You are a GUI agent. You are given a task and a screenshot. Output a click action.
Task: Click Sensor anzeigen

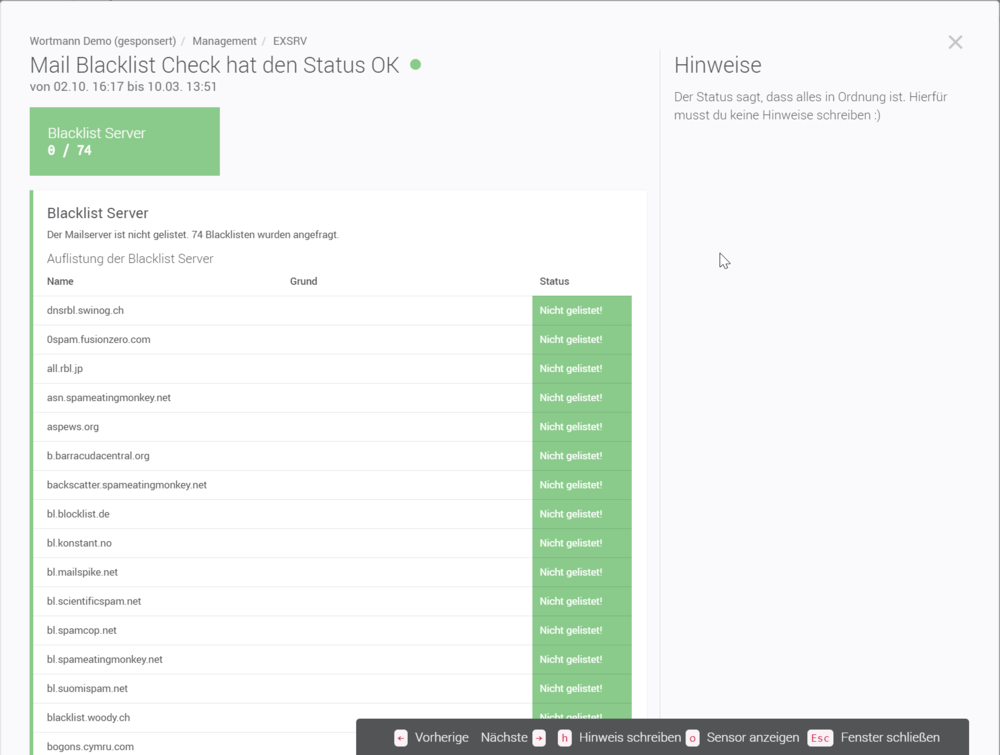752,738
